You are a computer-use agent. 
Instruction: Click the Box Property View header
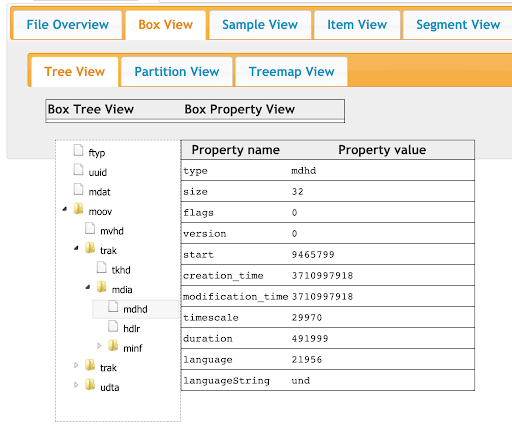(x=240, y=110)
